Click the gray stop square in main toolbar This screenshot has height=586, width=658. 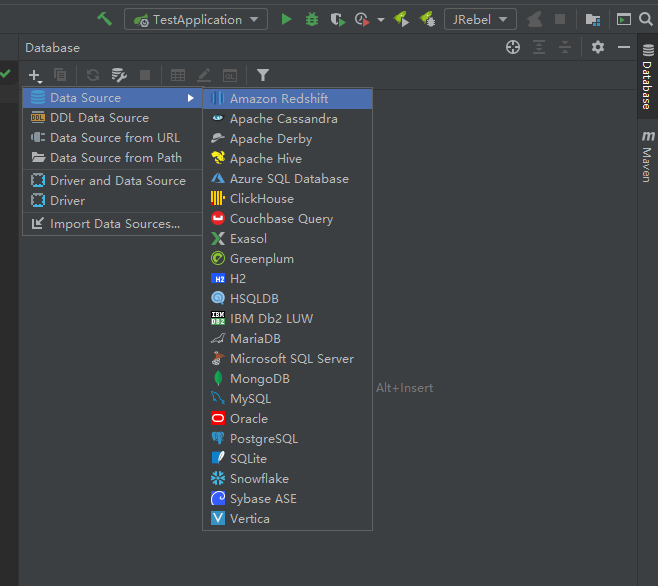coord(560,19)
